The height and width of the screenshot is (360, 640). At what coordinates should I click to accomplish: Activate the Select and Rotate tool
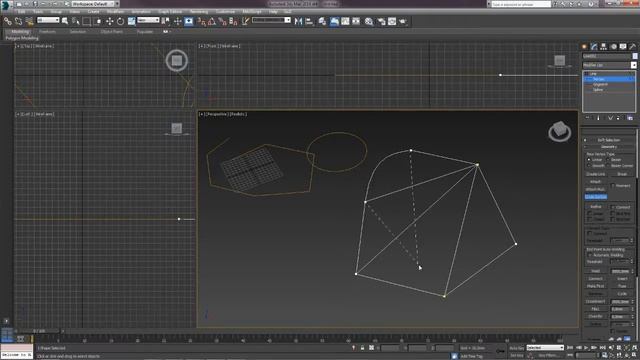click(x=120, y=21)
